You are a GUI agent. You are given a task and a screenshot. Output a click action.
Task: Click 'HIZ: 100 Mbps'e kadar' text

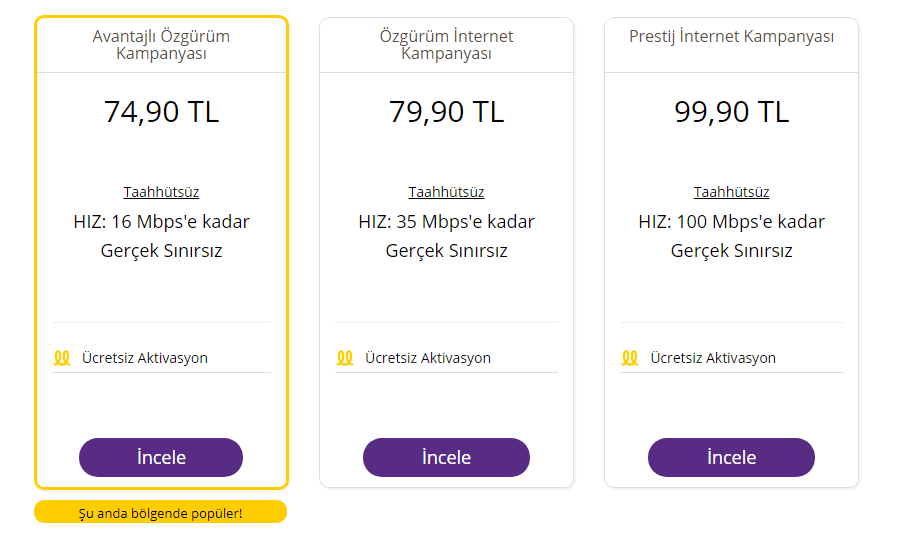(731, 222)
